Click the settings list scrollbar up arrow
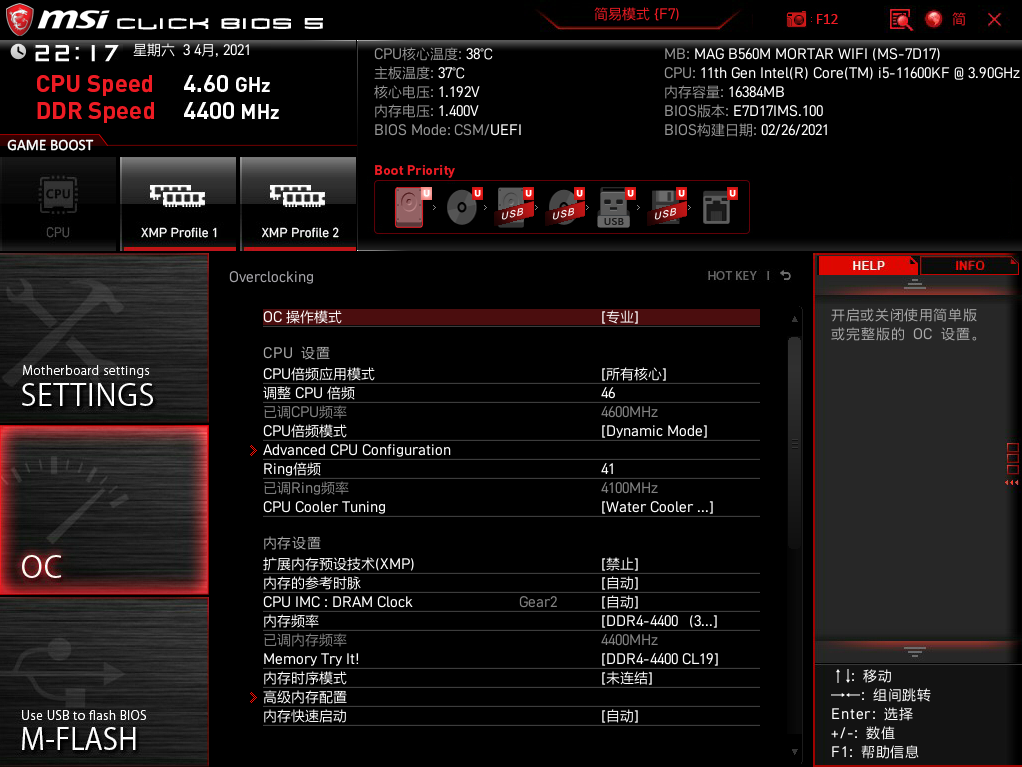1022x767 pixels. [x=795, y=319]
